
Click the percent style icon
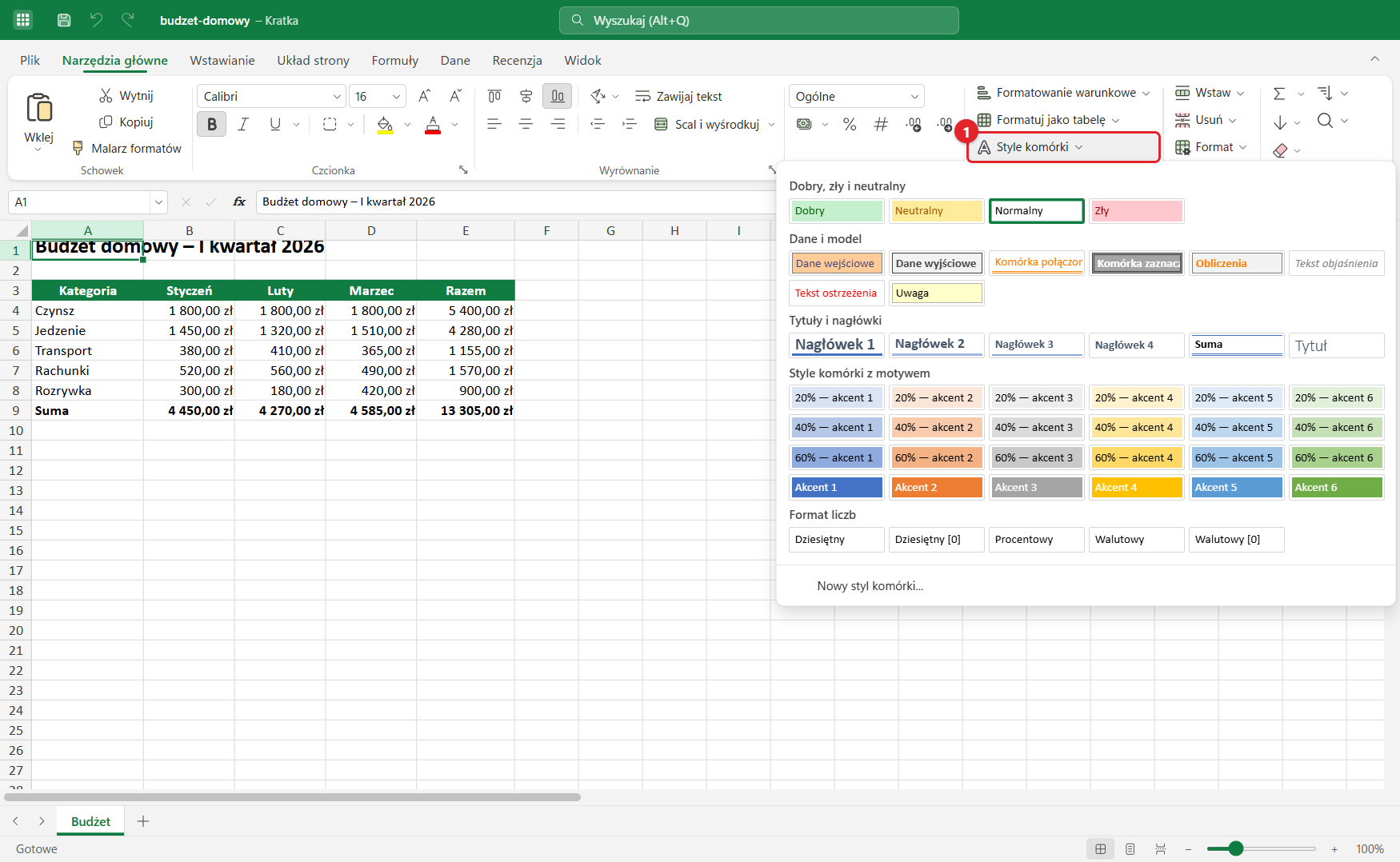tap(850, 124)
